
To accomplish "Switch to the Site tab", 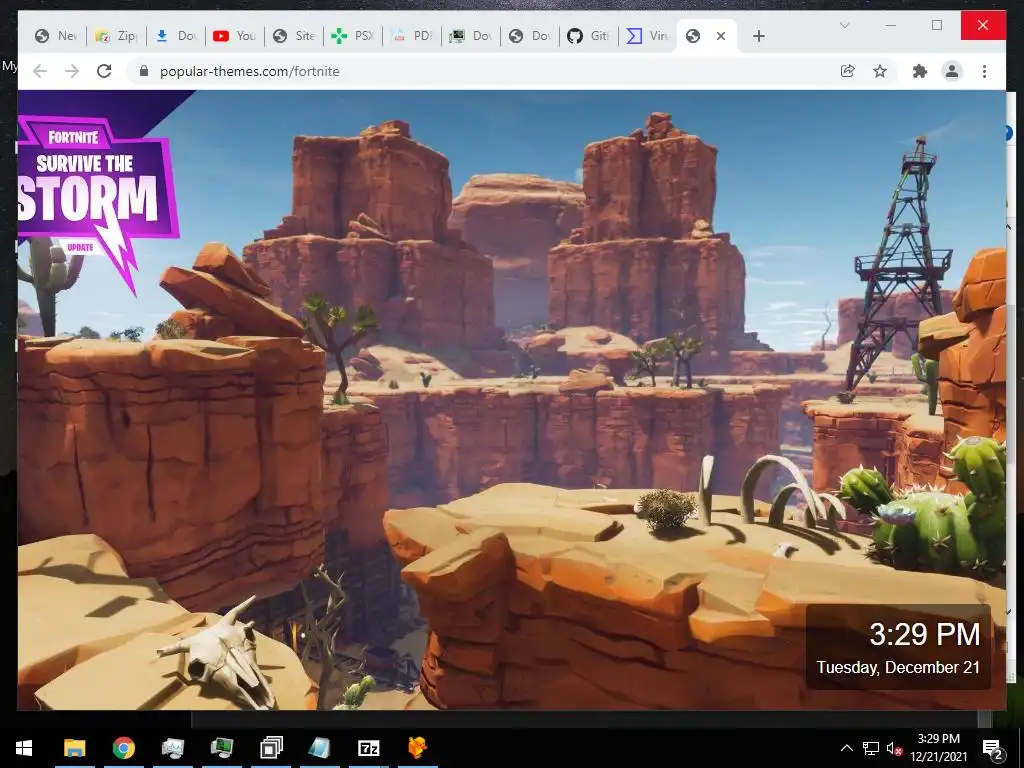I will coord(294,36).
